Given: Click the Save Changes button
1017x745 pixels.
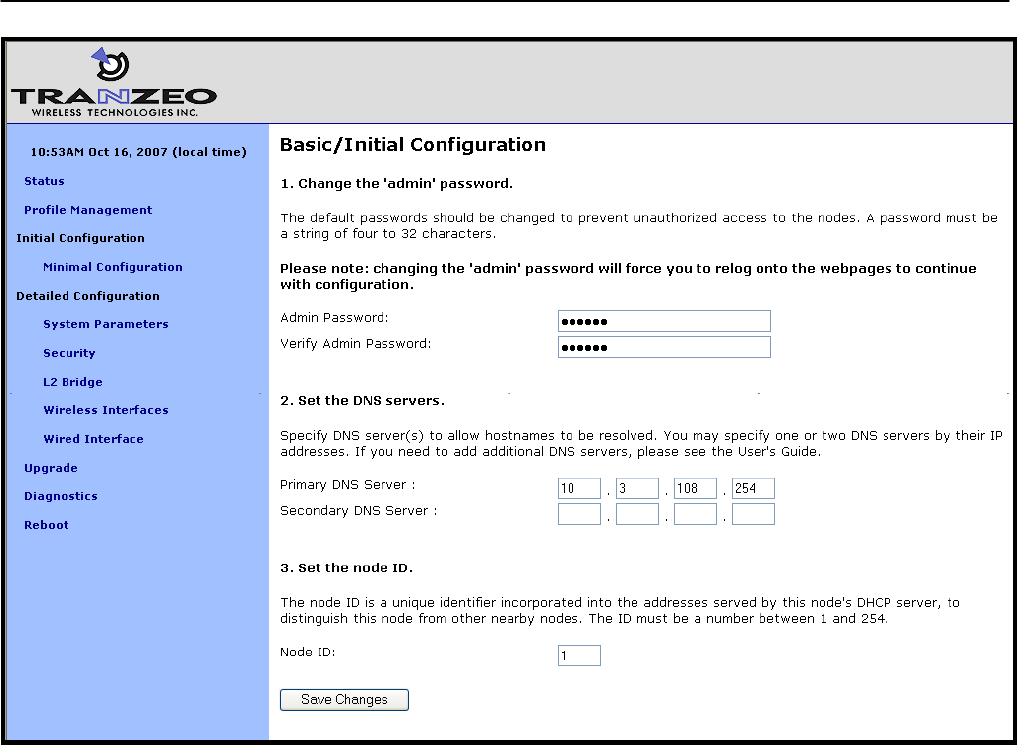Looking at the screenshot, I should coord(344,700).
